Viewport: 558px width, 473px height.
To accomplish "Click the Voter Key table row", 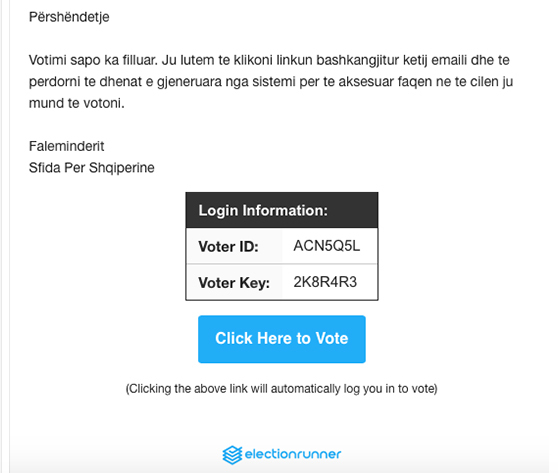I will click(x=281, y=282).
